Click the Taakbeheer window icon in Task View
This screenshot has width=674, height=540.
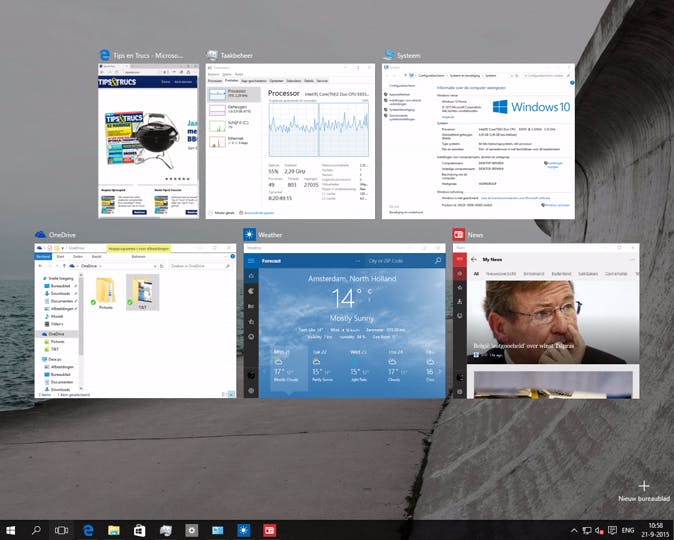point(212,55)
